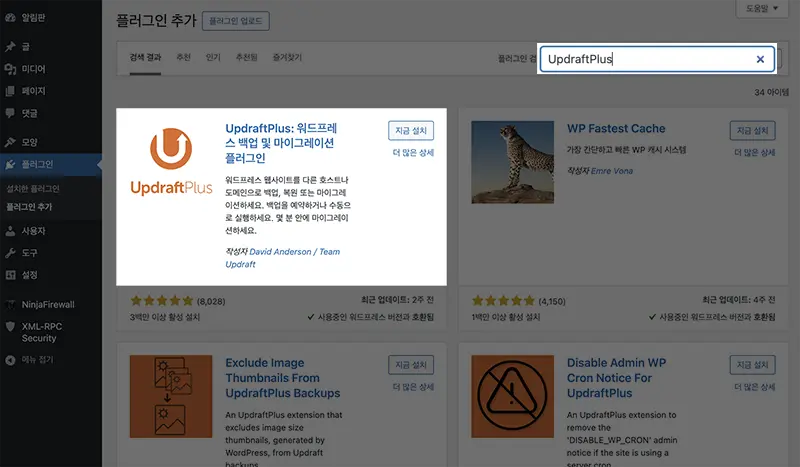This screenshot has width=800, height=467.
Task: Open the Settings (설정) sidebar icon
Action: pos(10,275)
